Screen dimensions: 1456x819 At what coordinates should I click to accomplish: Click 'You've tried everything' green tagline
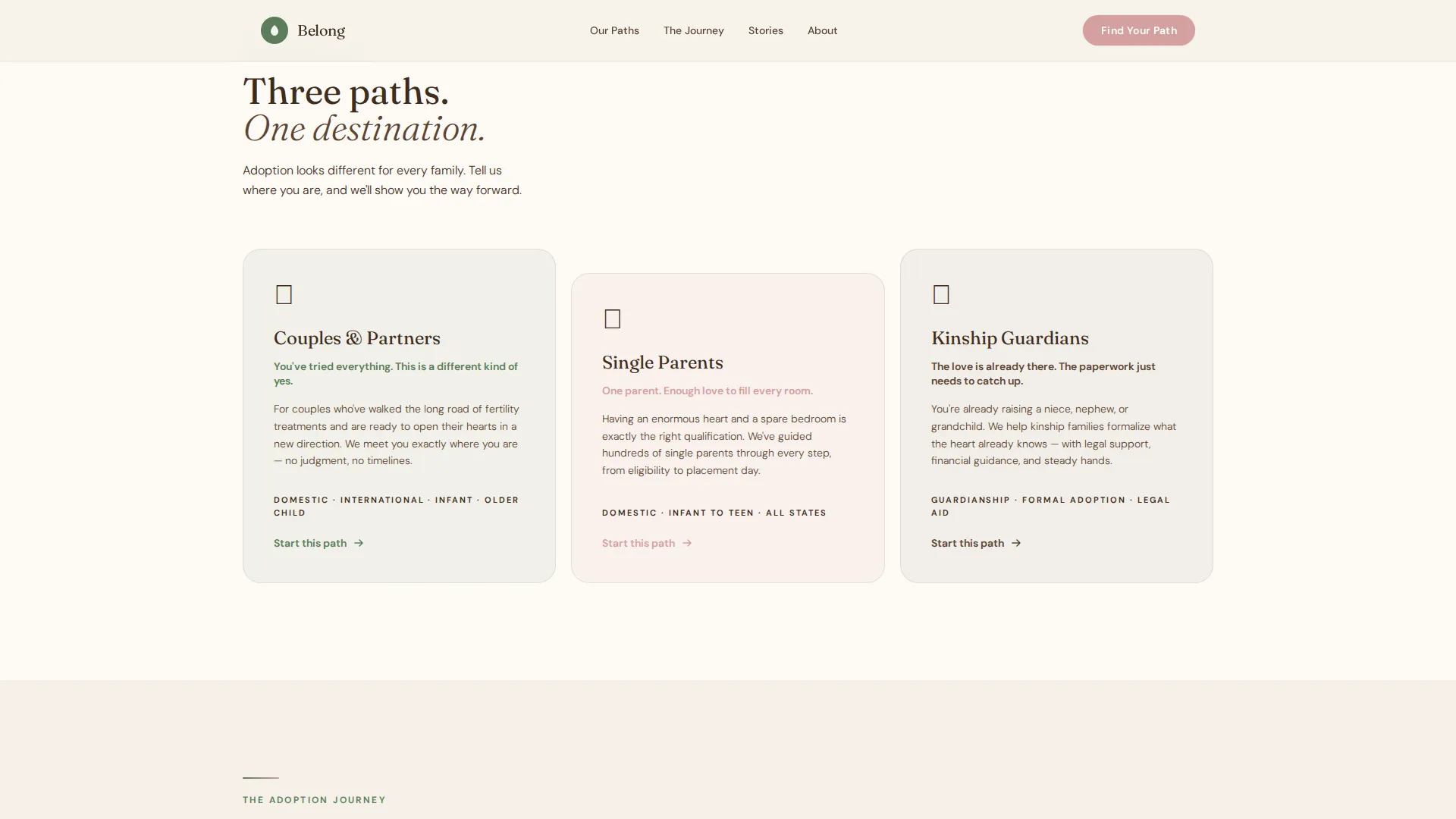(x=396, y=373)
